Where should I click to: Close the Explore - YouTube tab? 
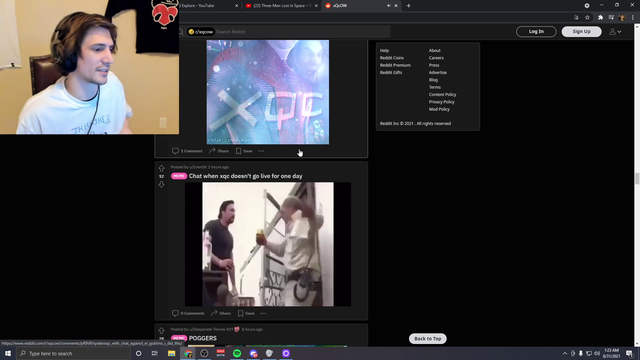[236, 6]
